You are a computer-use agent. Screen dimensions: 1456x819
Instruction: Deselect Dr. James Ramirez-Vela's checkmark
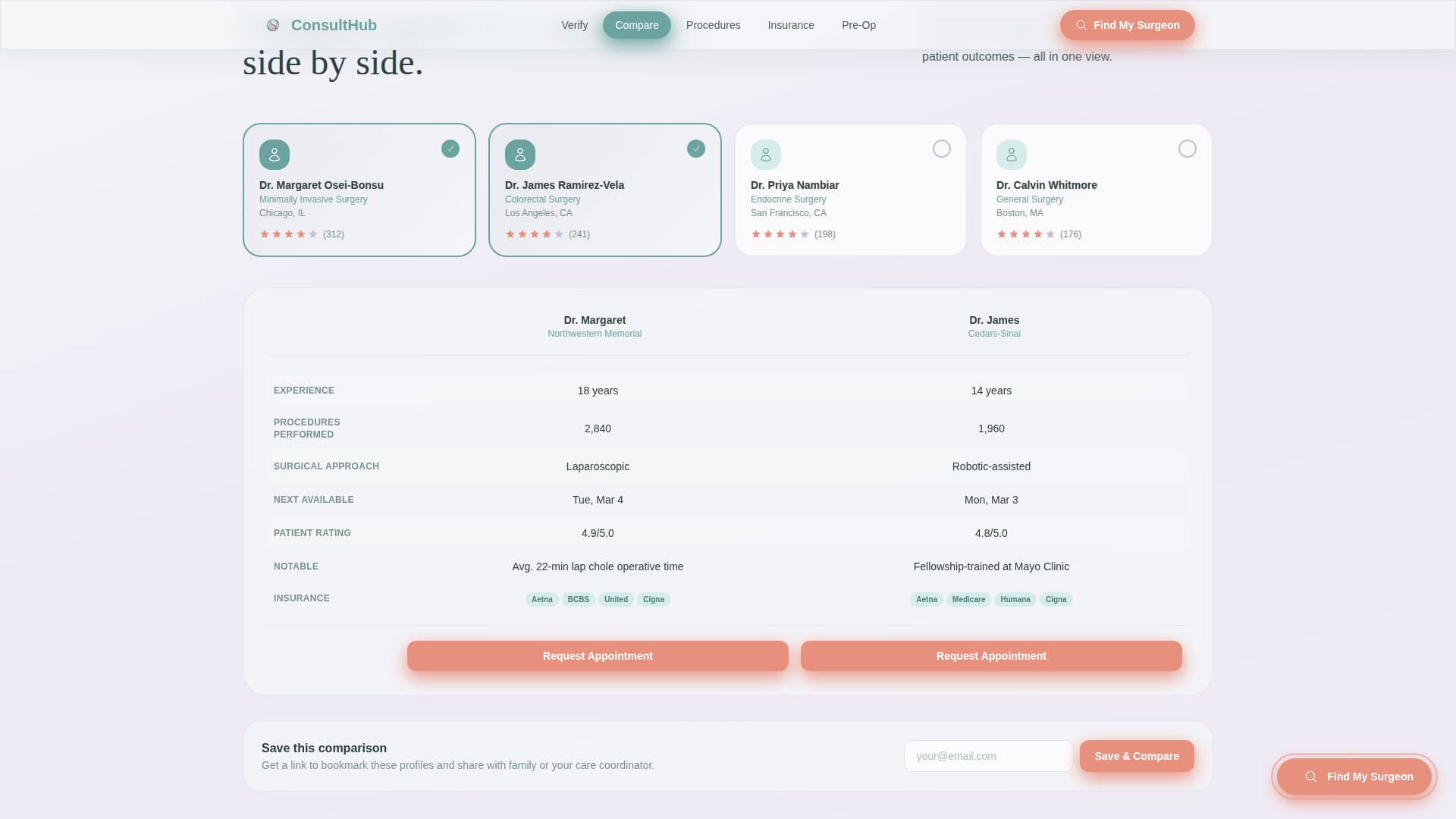696,149
